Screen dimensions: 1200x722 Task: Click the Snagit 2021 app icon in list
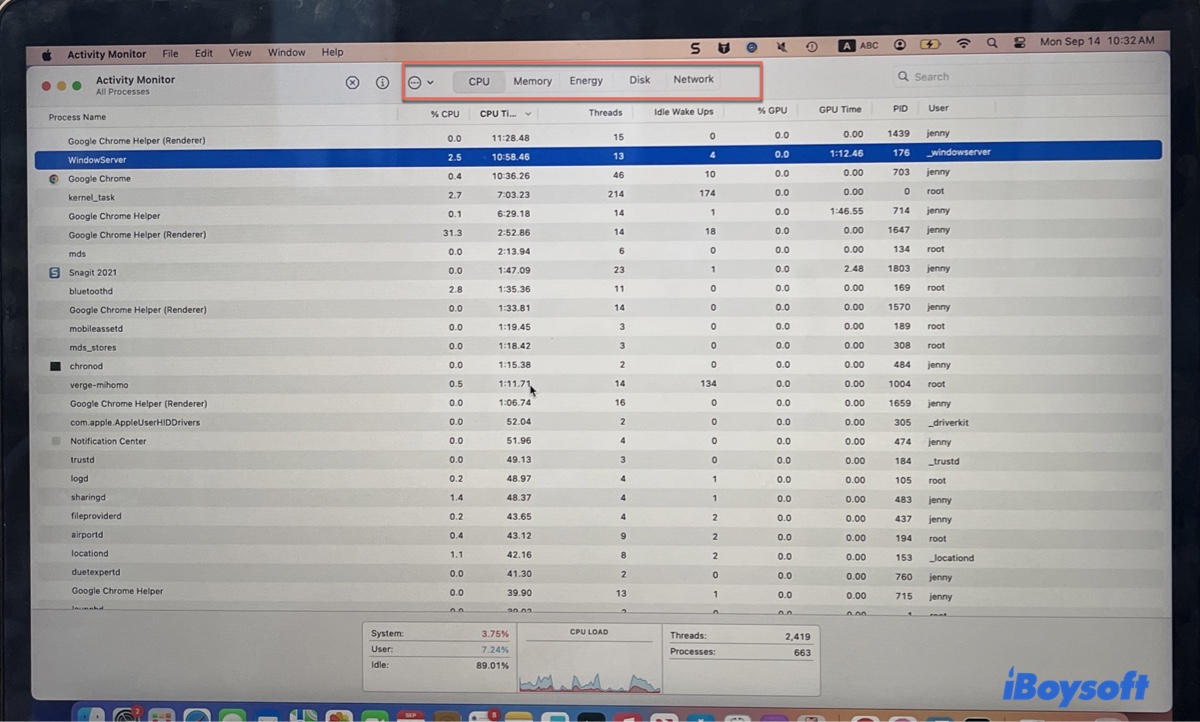(54, 272)
